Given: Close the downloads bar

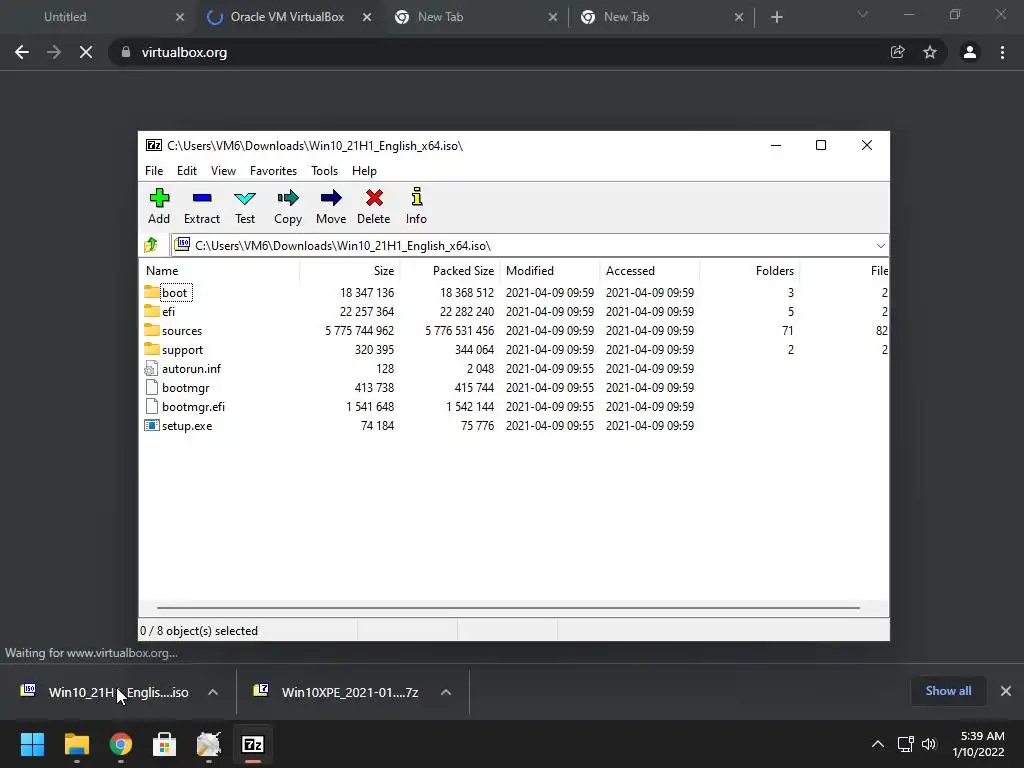Looking at the screenshot, I should (1006, 691).
